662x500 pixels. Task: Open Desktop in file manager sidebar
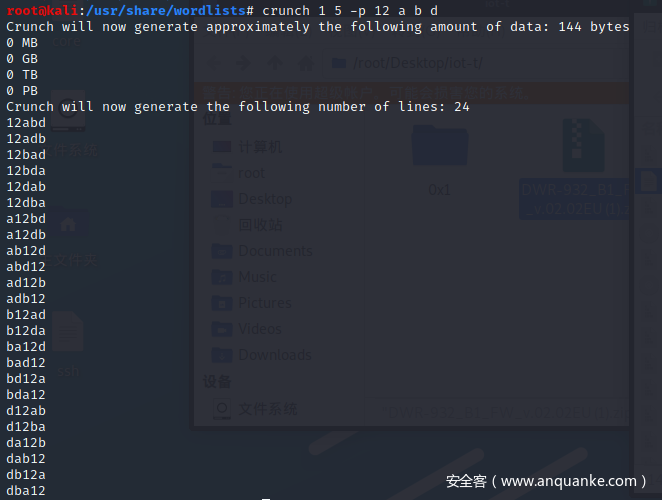pos(252,199)
